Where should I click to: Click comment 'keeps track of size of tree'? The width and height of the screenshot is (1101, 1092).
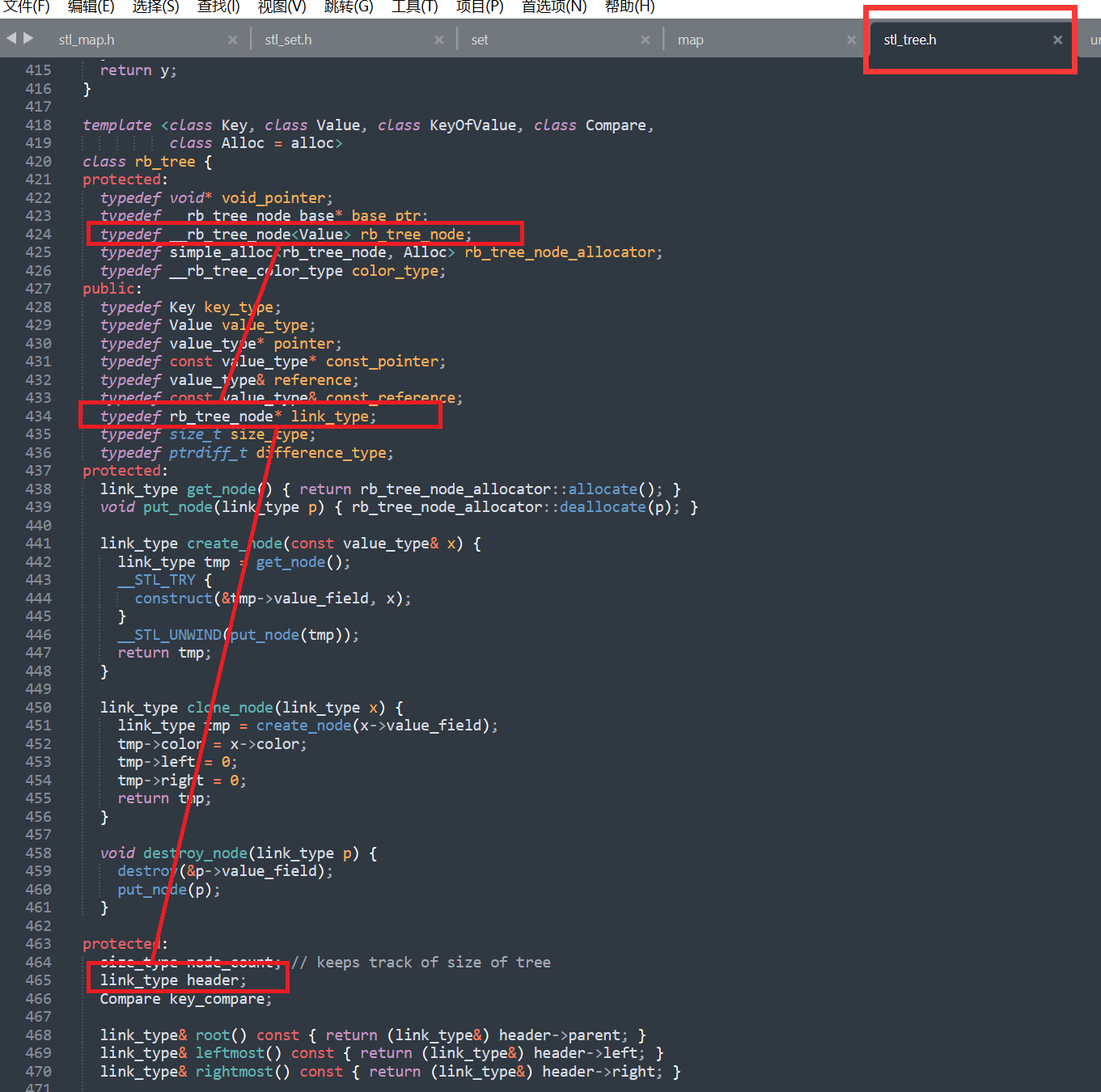[x=434, y=963]
